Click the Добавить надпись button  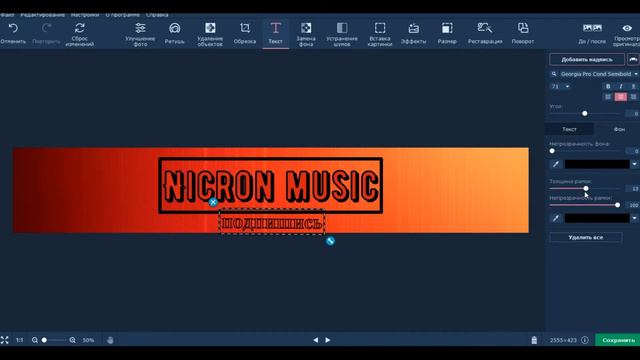[587, 60]
